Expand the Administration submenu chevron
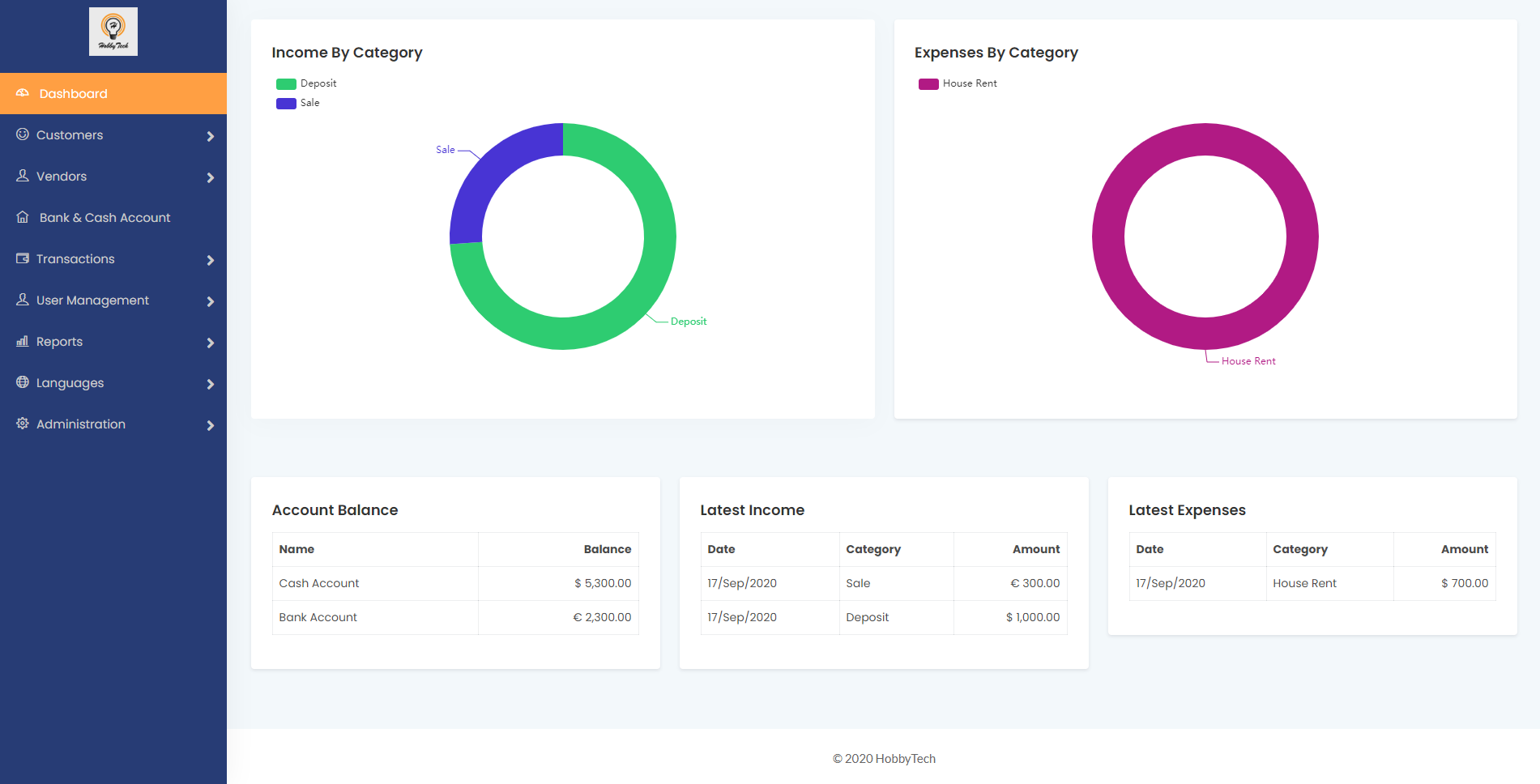The height and width of the screenshot is (784, 1540). 211,425
